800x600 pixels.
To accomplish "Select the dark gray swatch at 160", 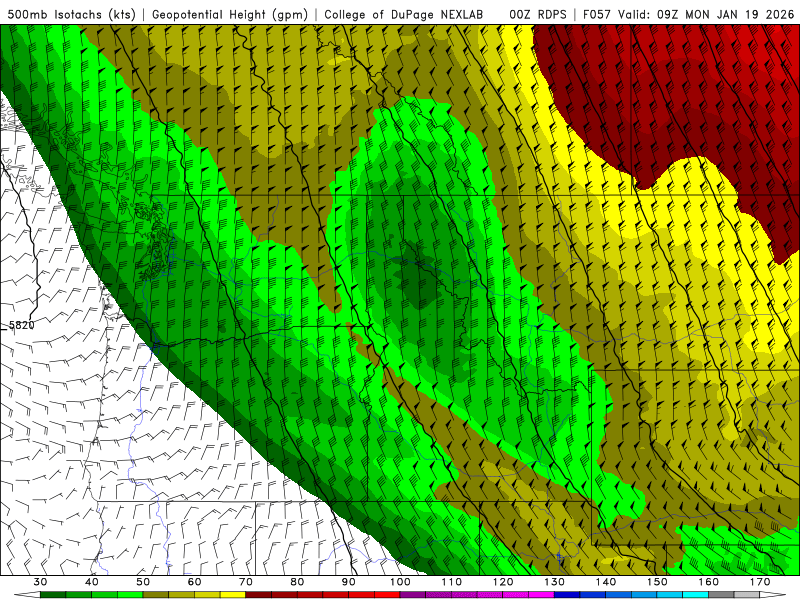I will (721, 595).
